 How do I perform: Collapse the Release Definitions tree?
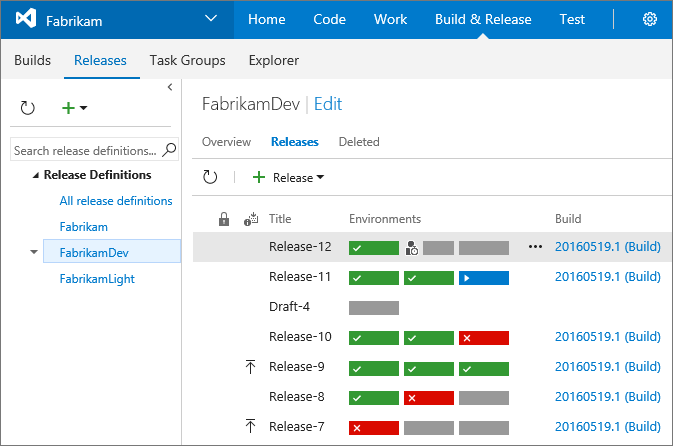pyautogui.click(x=35, y=175)
